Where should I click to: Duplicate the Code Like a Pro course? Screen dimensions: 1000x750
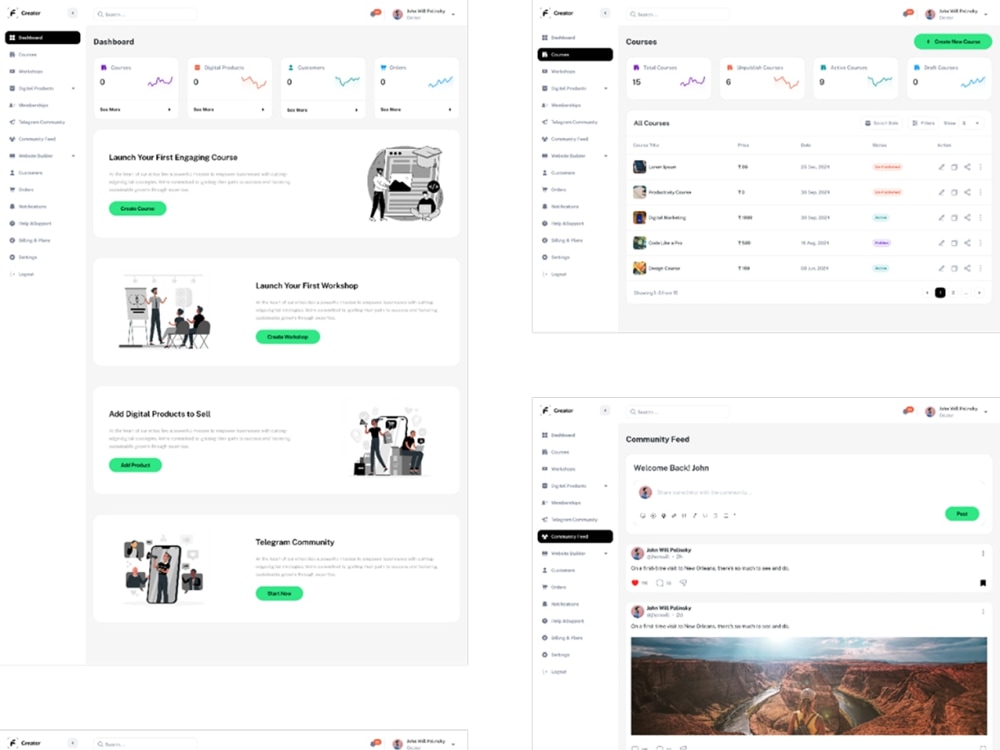click(954, 243)
